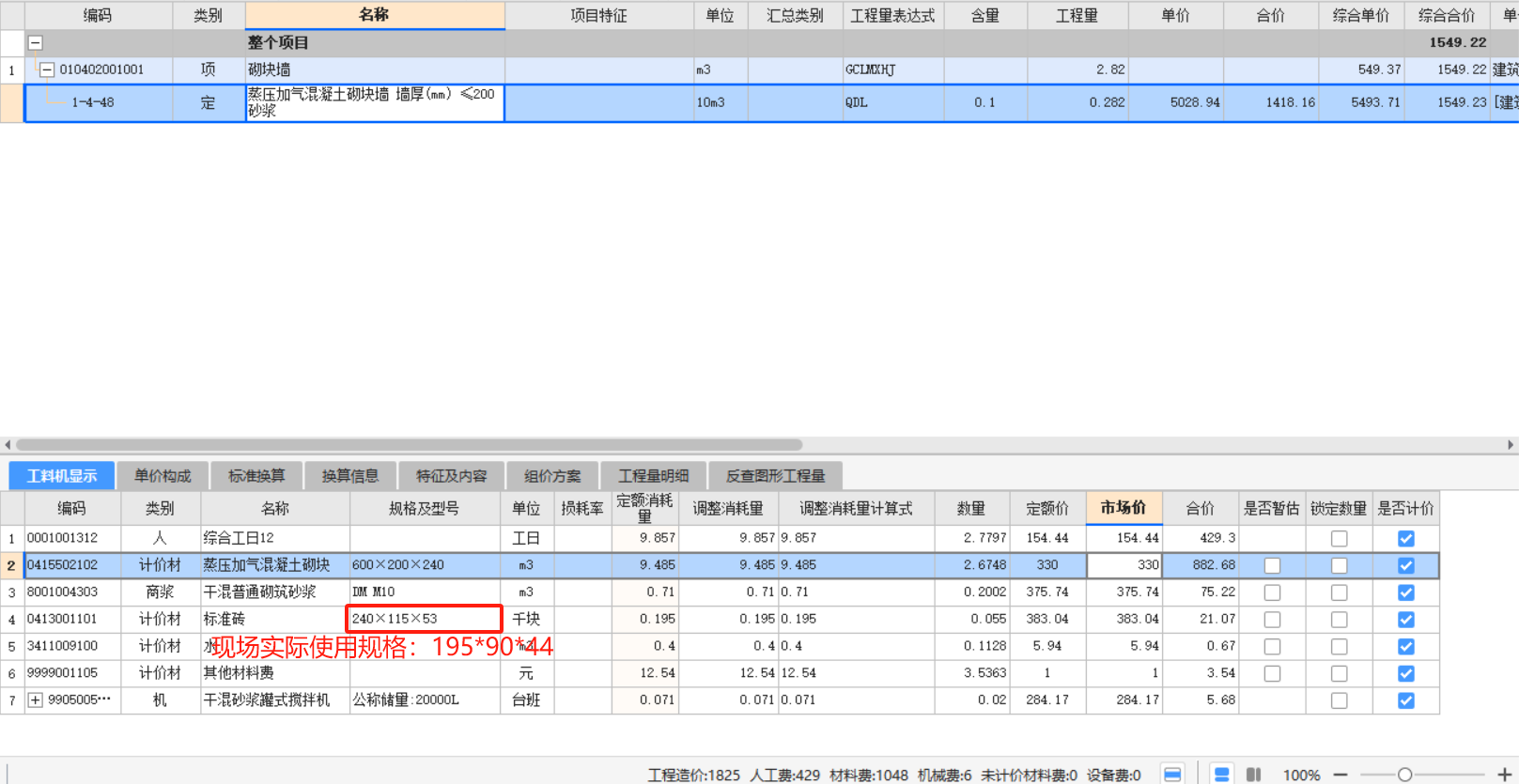
Task: Open the 标准换算 tab
Action: click(256, 476)
